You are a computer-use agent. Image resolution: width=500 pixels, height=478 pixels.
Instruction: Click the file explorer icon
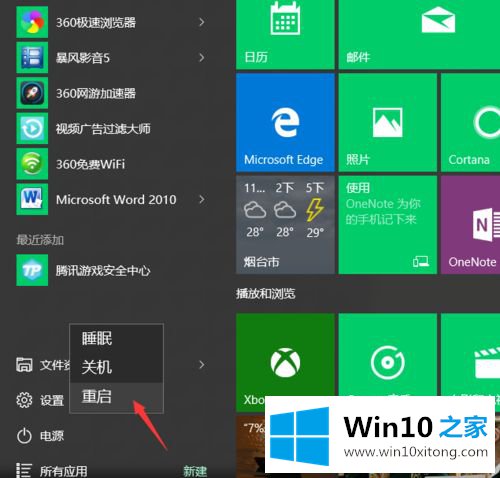[x=24, y=365]
